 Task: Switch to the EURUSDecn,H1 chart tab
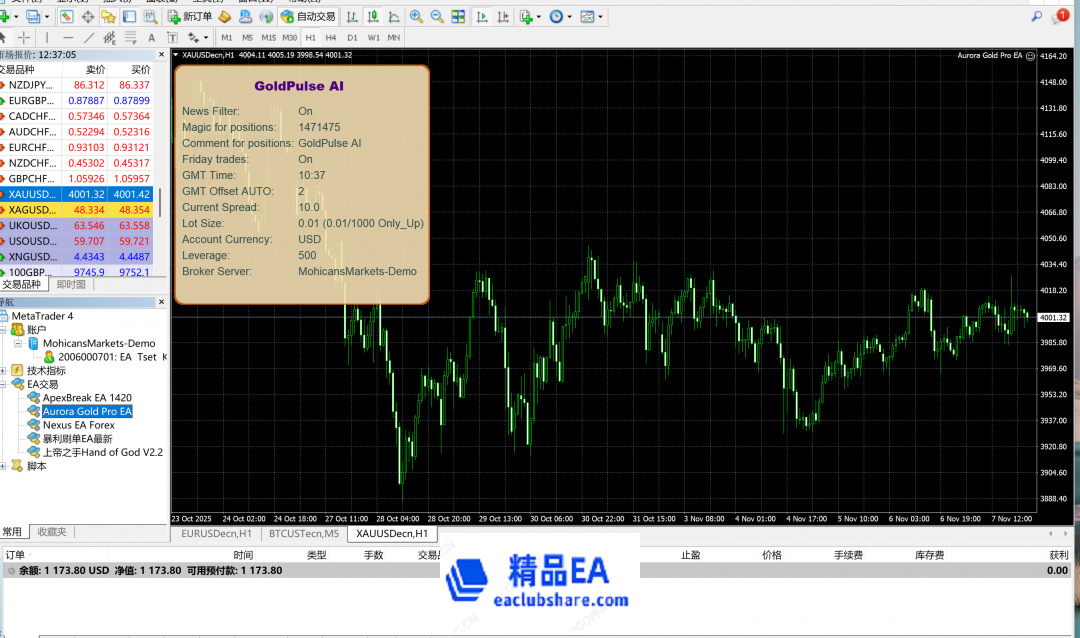point(216,534)
